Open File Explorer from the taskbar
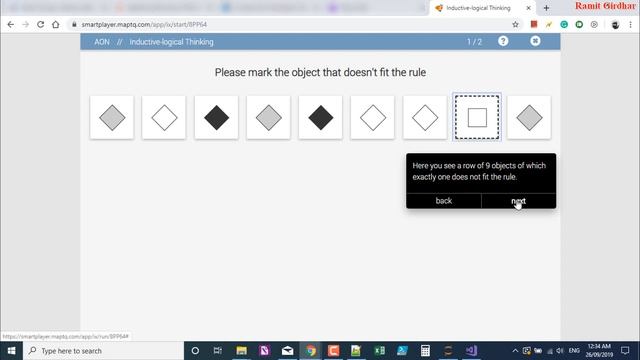Image resolution: width=640 pixels, height=360 pixels. (242, 351)
